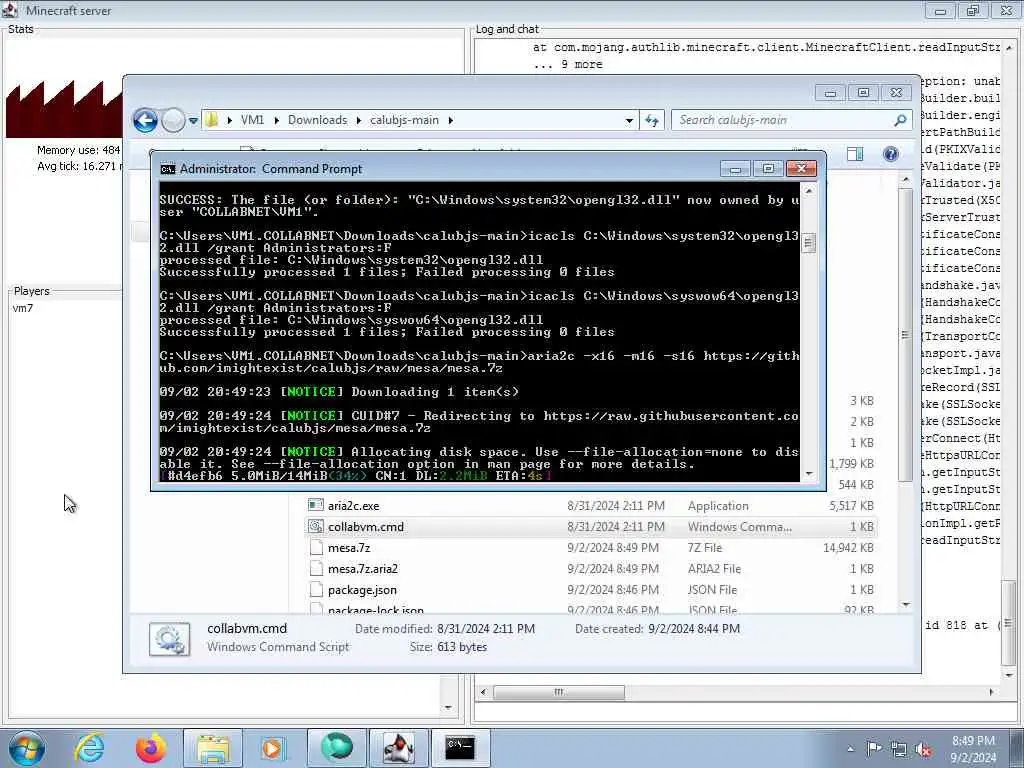Click the folder icon in address bar
Image resolution: width=1024 pixels, height=768 pixels.
tap(212, 120)
